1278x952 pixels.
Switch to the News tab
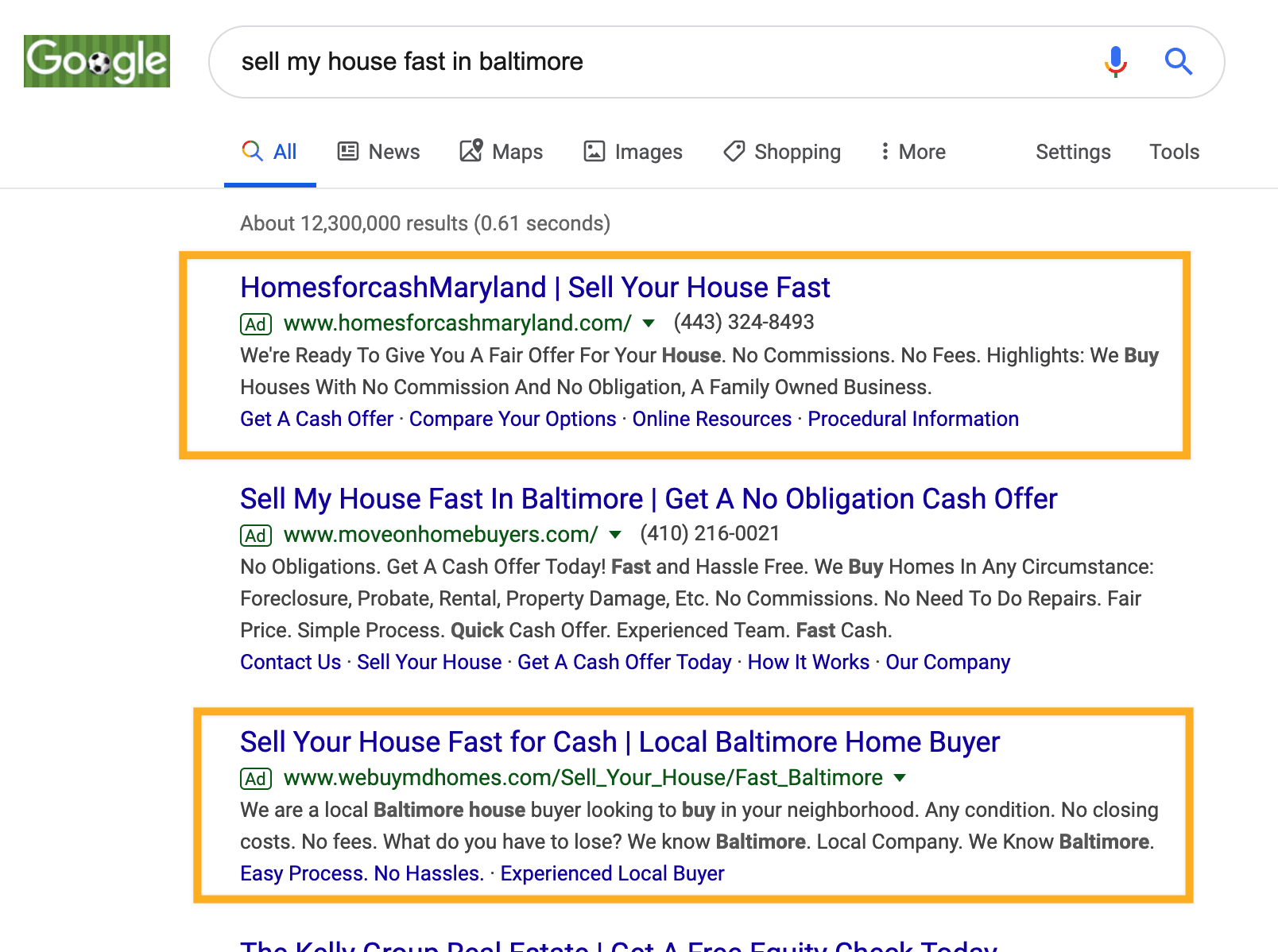point(378,152)
